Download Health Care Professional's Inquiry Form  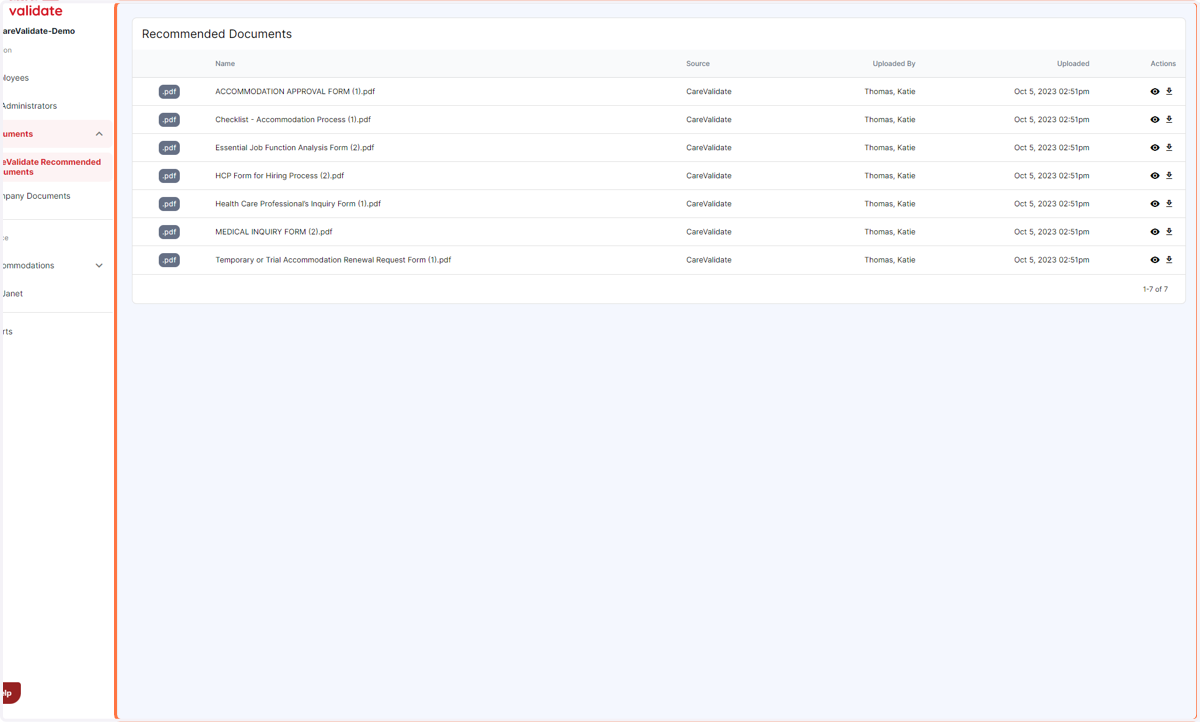pyautogui.click(x=1169, y=204)
